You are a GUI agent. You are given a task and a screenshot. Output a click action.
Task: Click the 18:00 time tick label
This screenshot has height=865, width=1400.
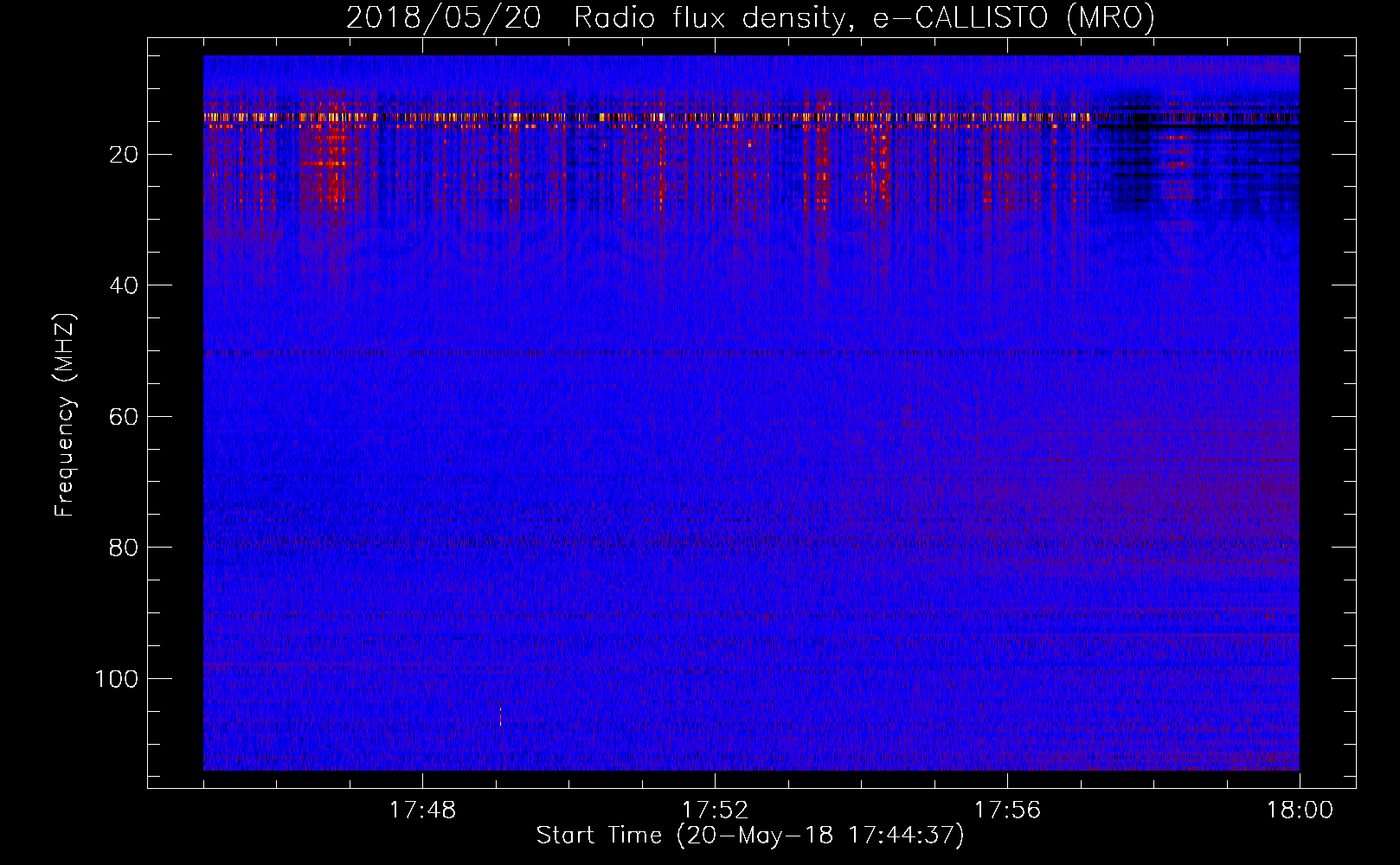[x=1300, y=811]
